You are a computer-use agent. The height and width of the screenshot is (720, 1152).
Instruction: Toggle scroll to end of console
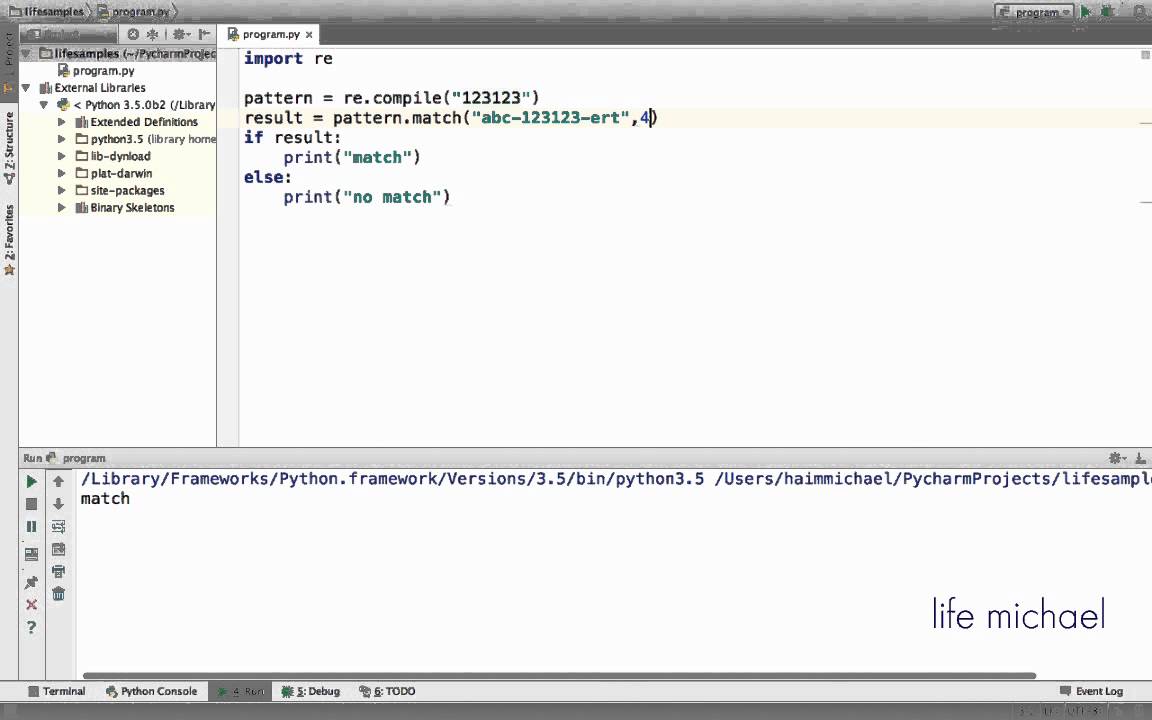(59, 549)
